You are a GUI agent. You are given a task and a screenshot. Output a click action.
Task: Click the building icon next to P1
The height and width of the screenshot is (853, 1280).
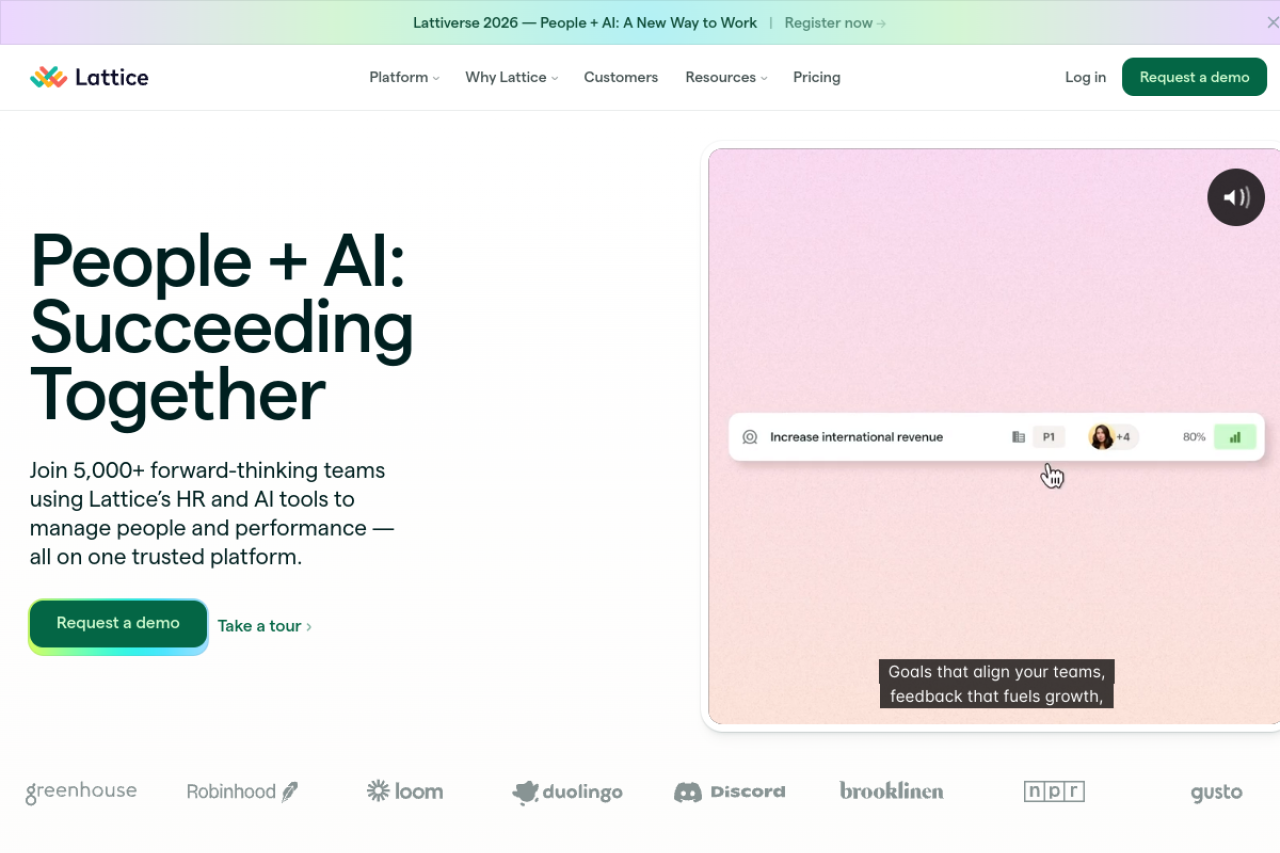[1018, 437]
